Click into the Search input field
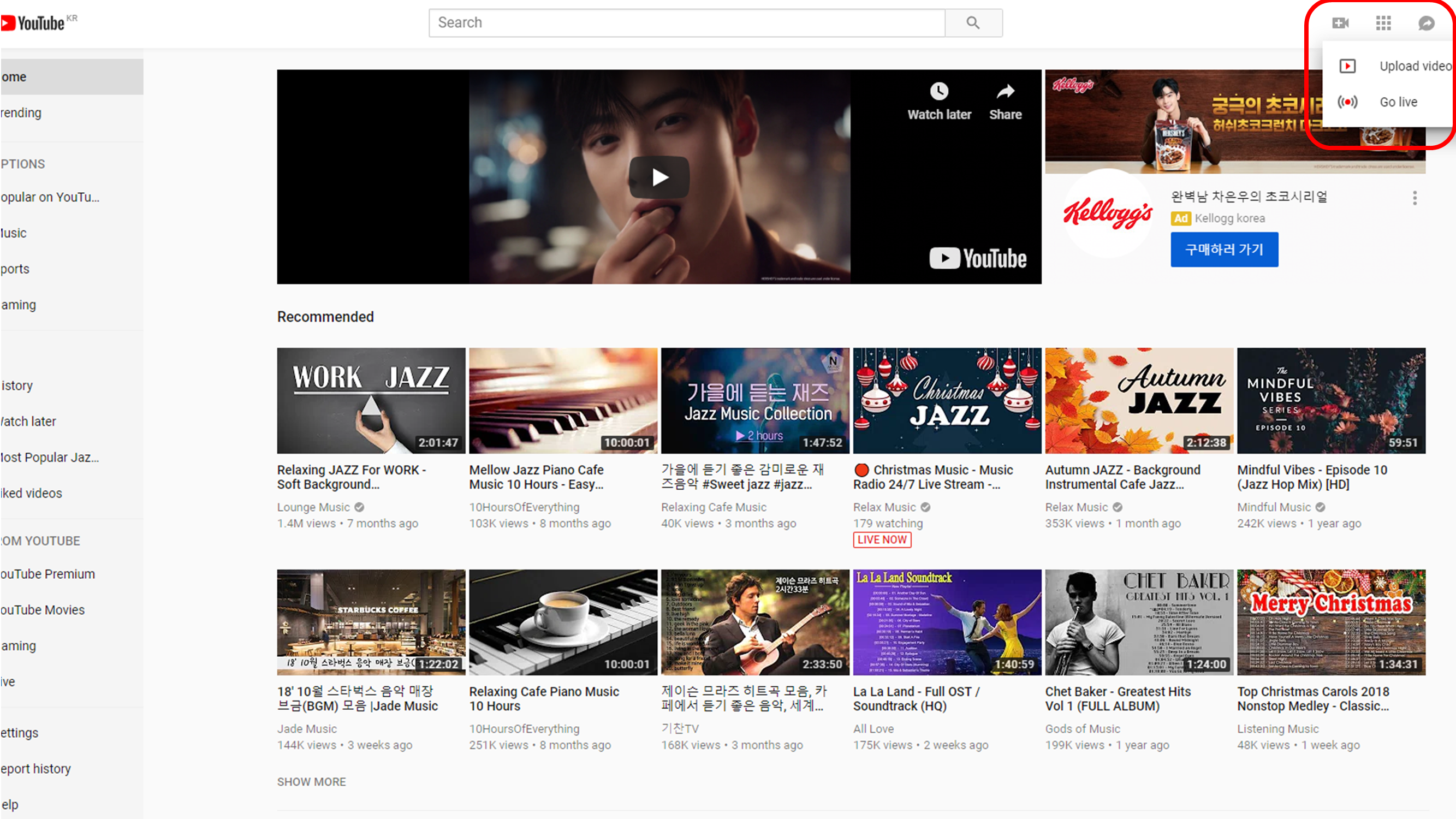The image size is (1456, 819). [x=686, y=22]
